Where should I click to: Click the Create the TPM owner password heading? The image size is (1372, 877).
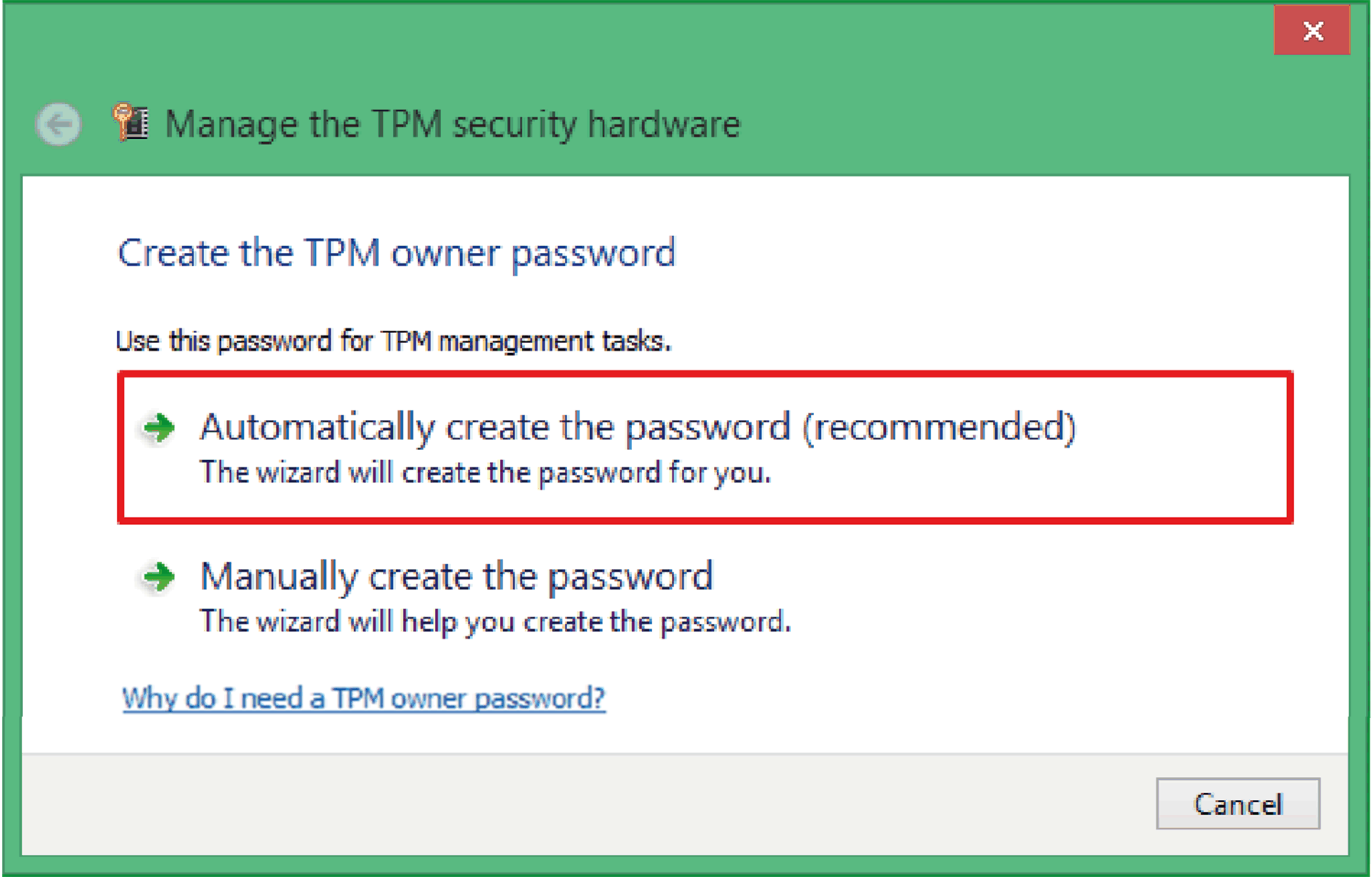397,253
